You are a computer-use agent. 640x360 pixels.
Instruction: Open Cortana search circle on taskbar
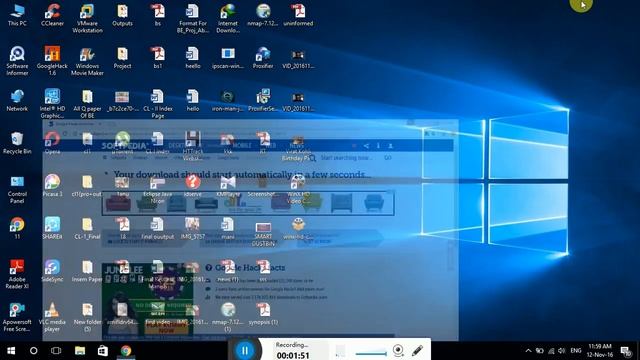pos(33,351)
